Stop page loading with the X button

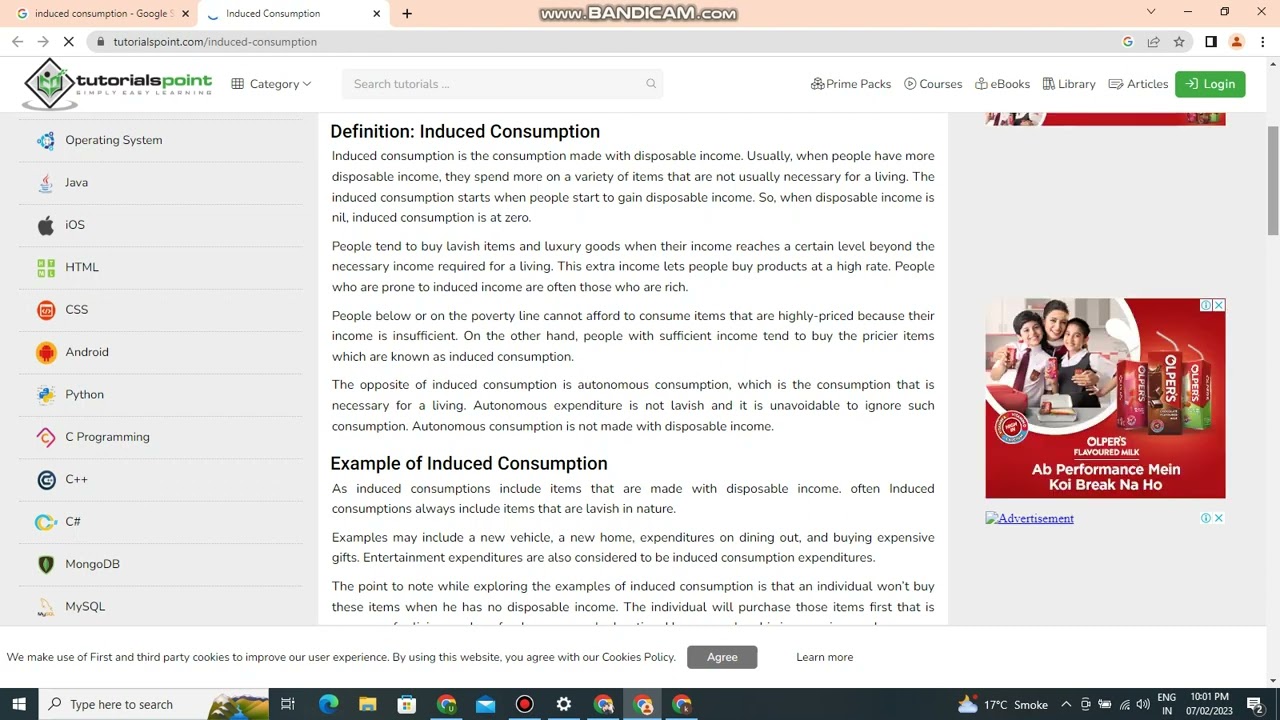point(68,41)
